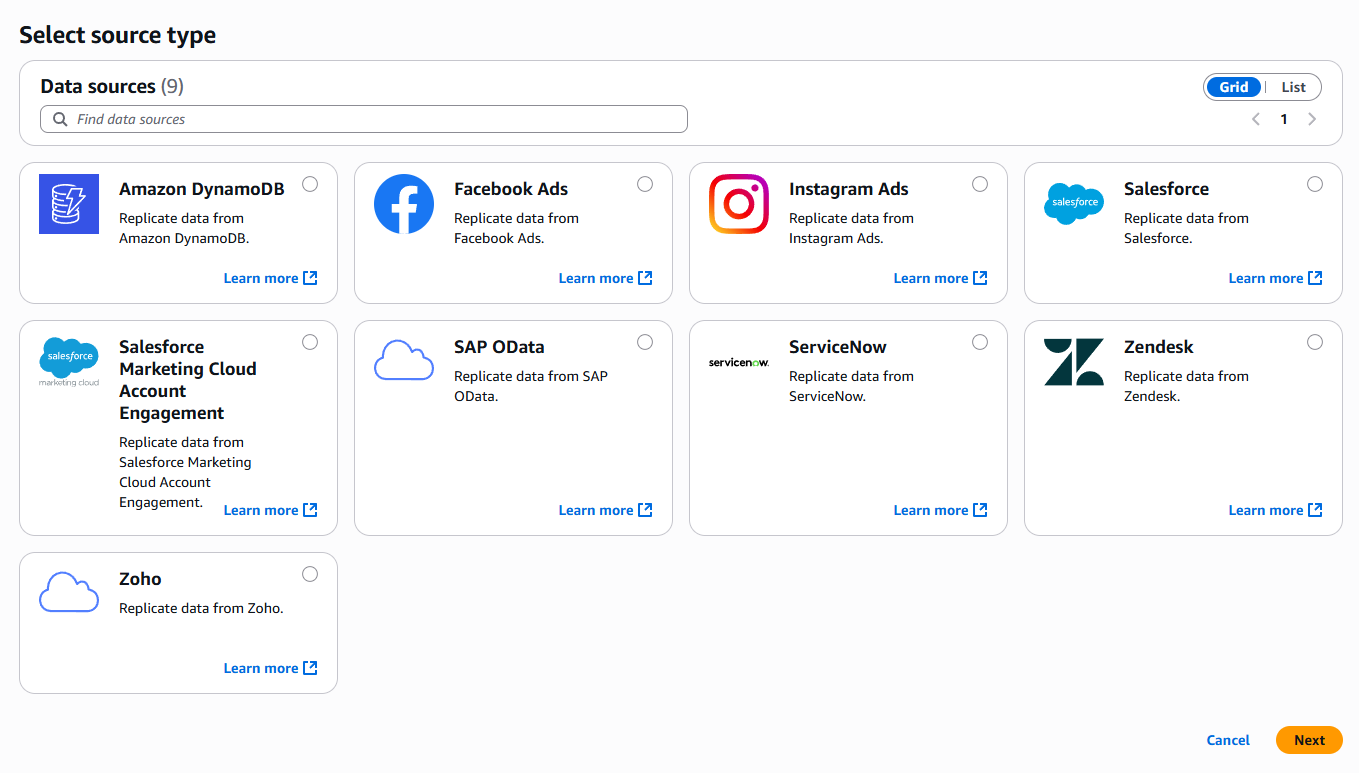This screenshot has width=1359, height=773.
Task: Click the Salesforce cloud logo
Action: tap(1074, 203)
